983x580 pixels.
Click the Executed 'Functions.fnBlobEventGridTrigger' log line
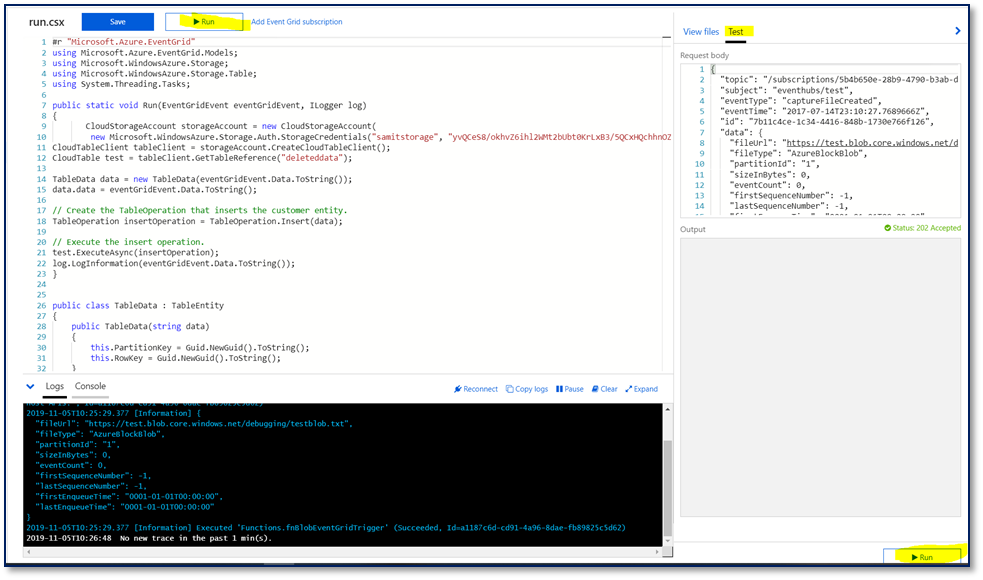pos(325,528)
